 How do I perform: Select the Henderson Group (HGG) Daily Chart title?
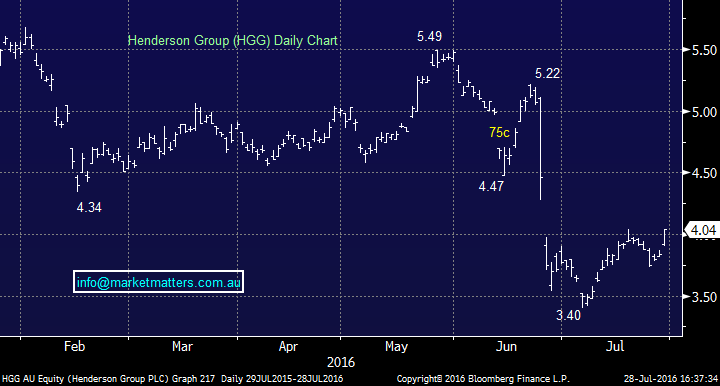(232, 41)
